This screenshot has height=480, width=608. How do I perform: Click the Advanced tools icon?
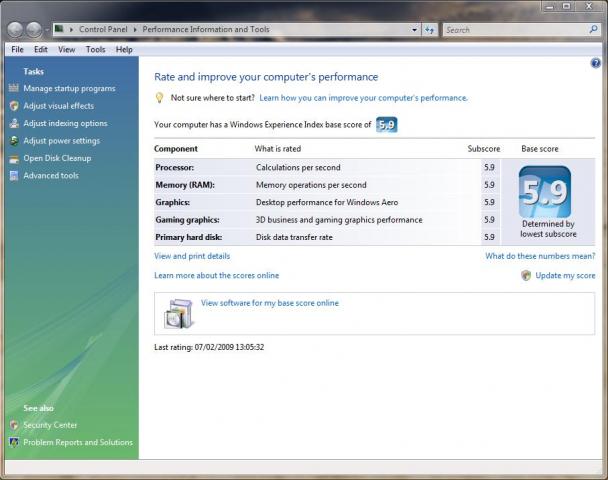click(14, 176)
